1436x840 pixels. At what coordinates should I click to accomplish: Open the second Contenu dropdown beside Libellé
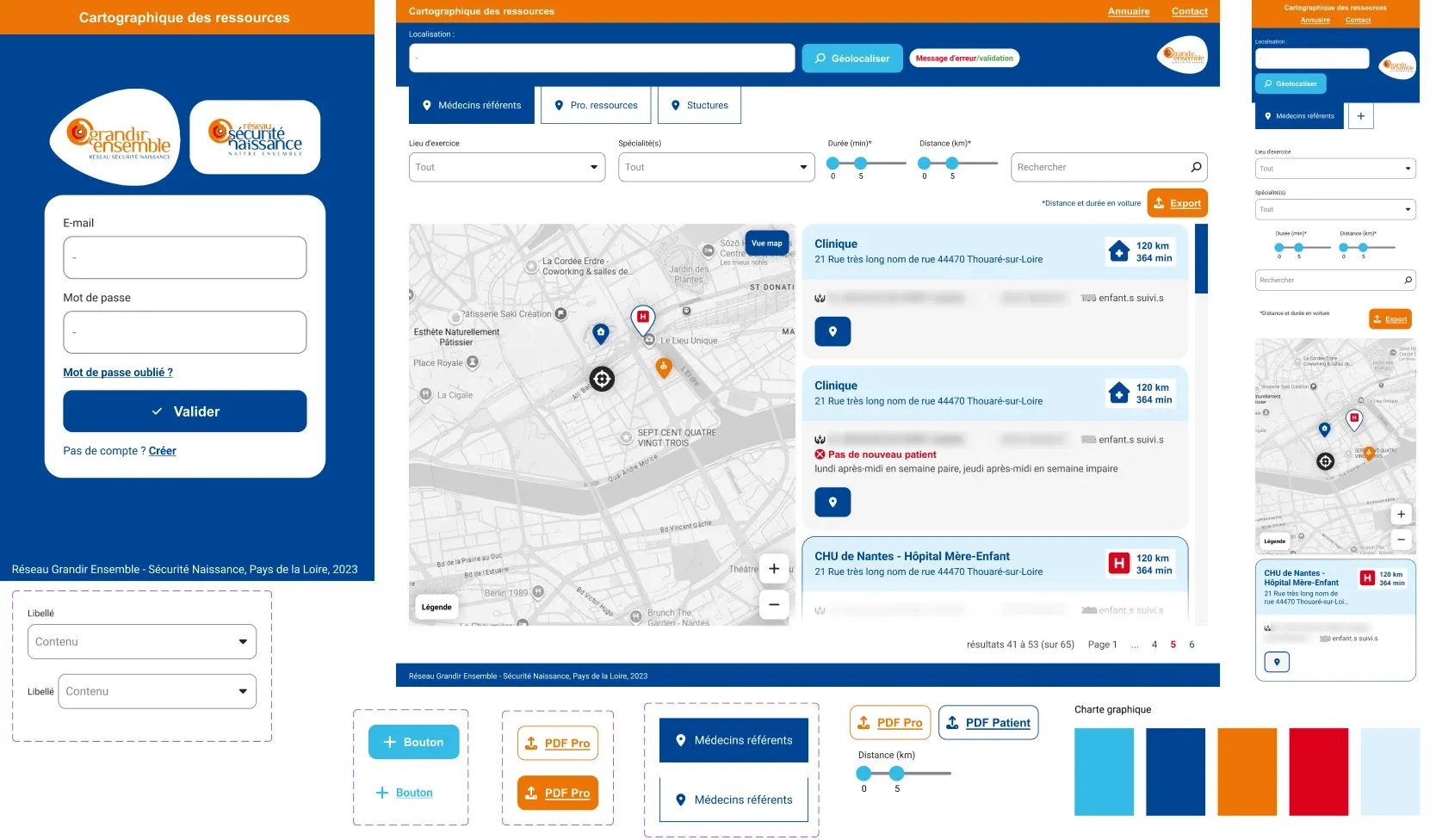tap(158, 691)
